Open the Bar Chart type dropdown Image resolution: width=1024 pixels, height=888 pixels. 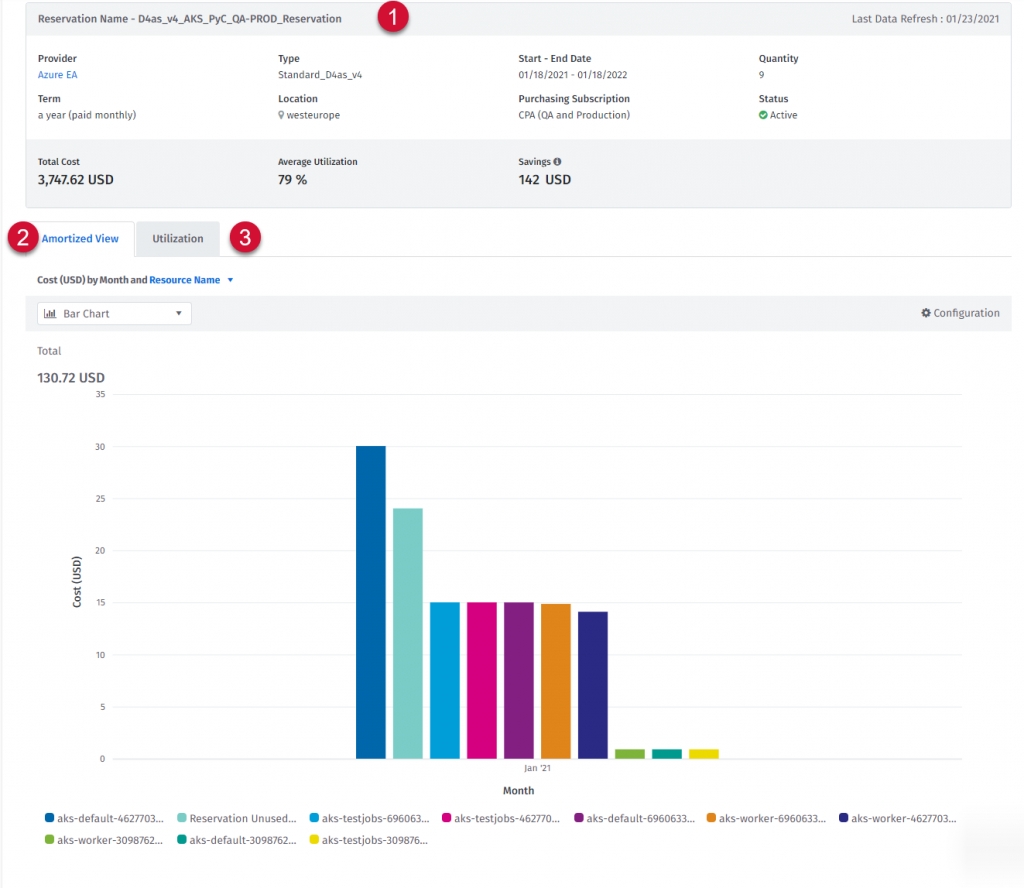114,314
